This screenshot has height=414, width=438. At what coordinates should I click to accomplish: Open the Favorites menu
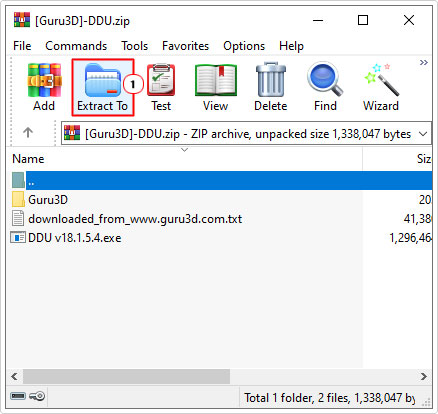pyautogui.click(x=185, y=46)
